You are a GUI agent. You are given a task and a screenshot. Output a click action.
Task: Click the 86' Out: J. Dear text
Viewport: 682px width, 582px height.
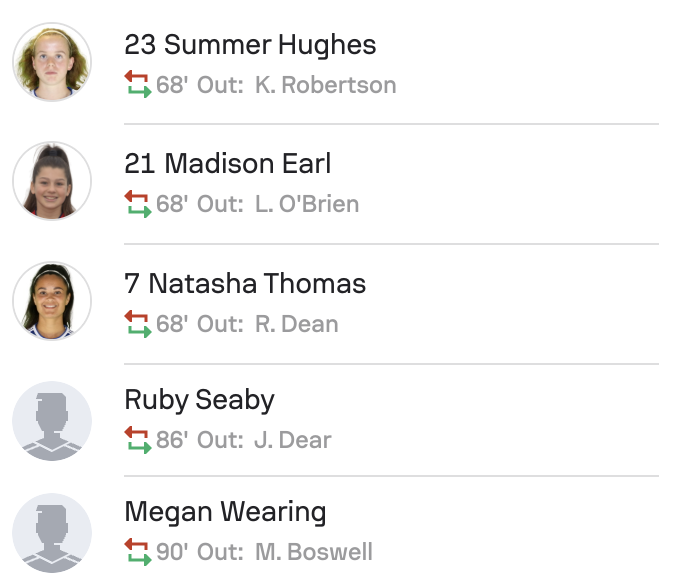pyautogui.click(x=243, y=440)
